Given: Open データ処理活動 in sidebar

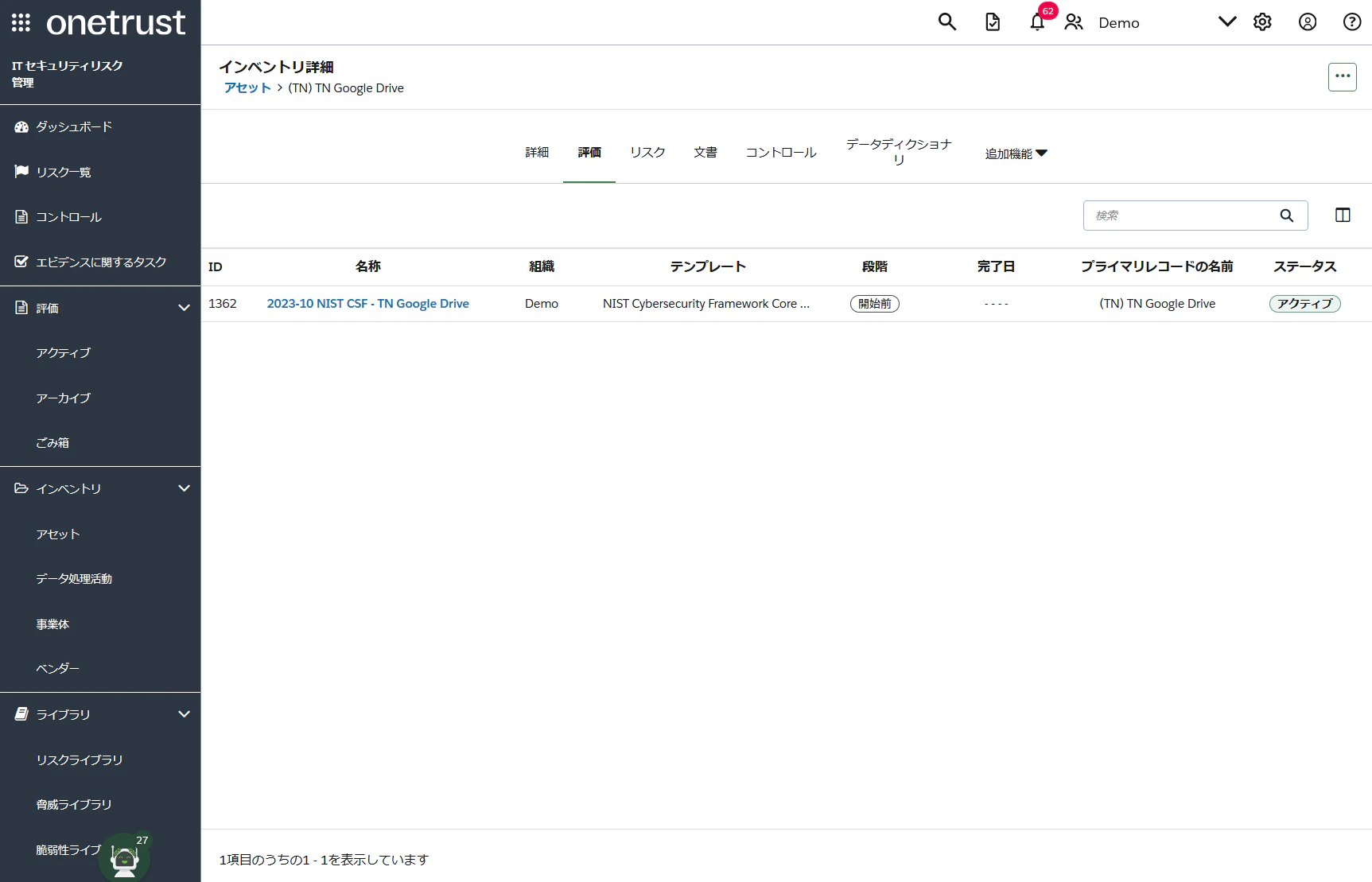Looking at the screenshot, I should pos(74,579).
